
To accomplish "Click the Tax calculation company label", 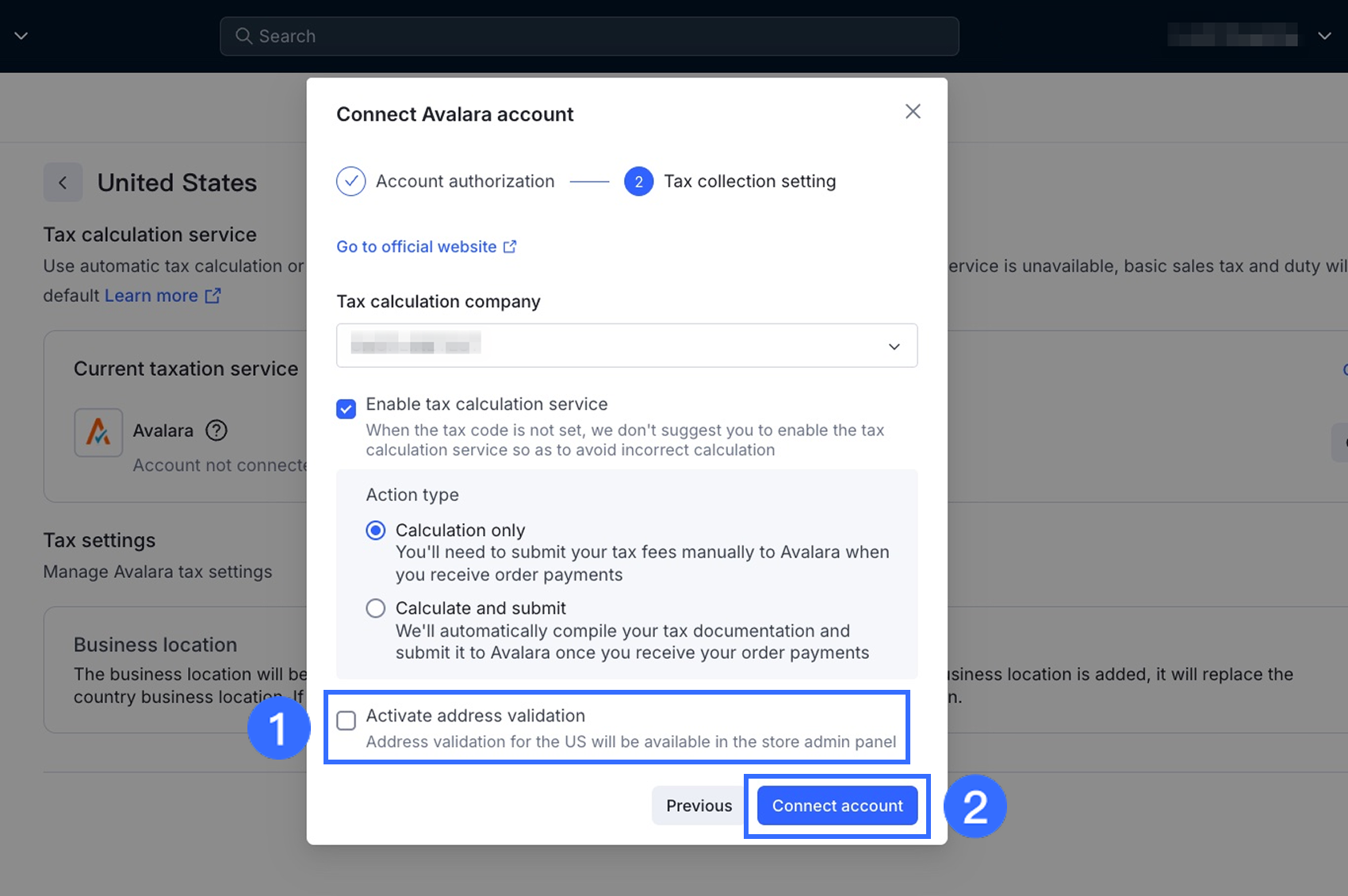I will click(x=438, y=301).
